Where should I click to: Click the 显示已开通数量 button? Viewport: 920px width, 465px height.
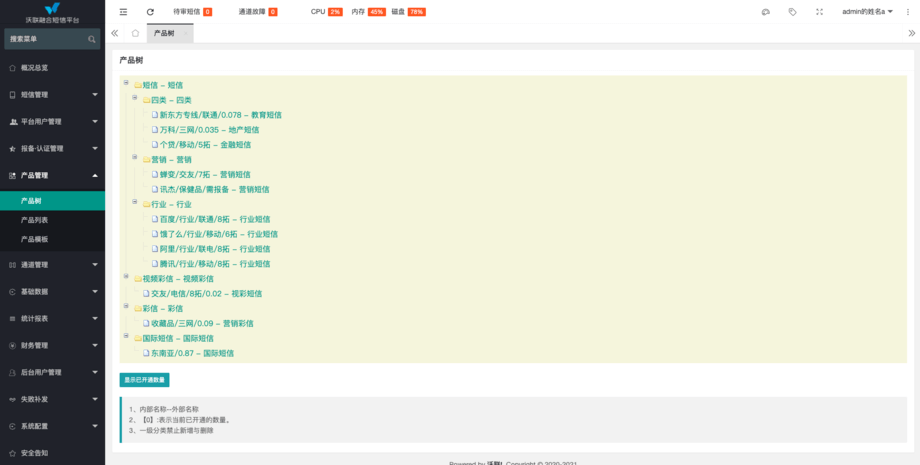click(x=144, y=380)
